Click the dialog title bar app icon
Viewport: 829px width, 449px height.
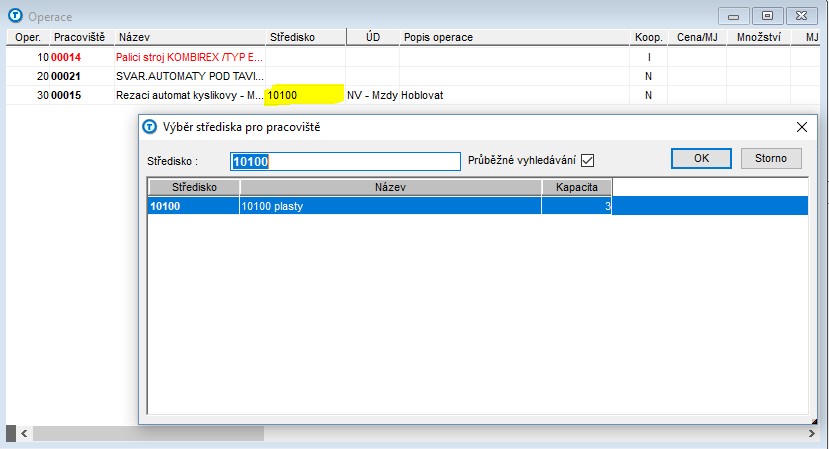tap(150, 127)
